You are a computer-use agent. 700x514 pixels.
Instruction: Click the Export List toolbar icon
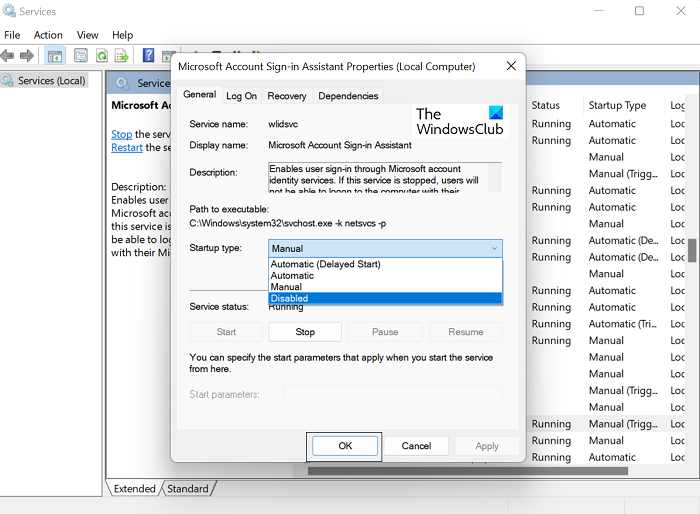point(122,56)
